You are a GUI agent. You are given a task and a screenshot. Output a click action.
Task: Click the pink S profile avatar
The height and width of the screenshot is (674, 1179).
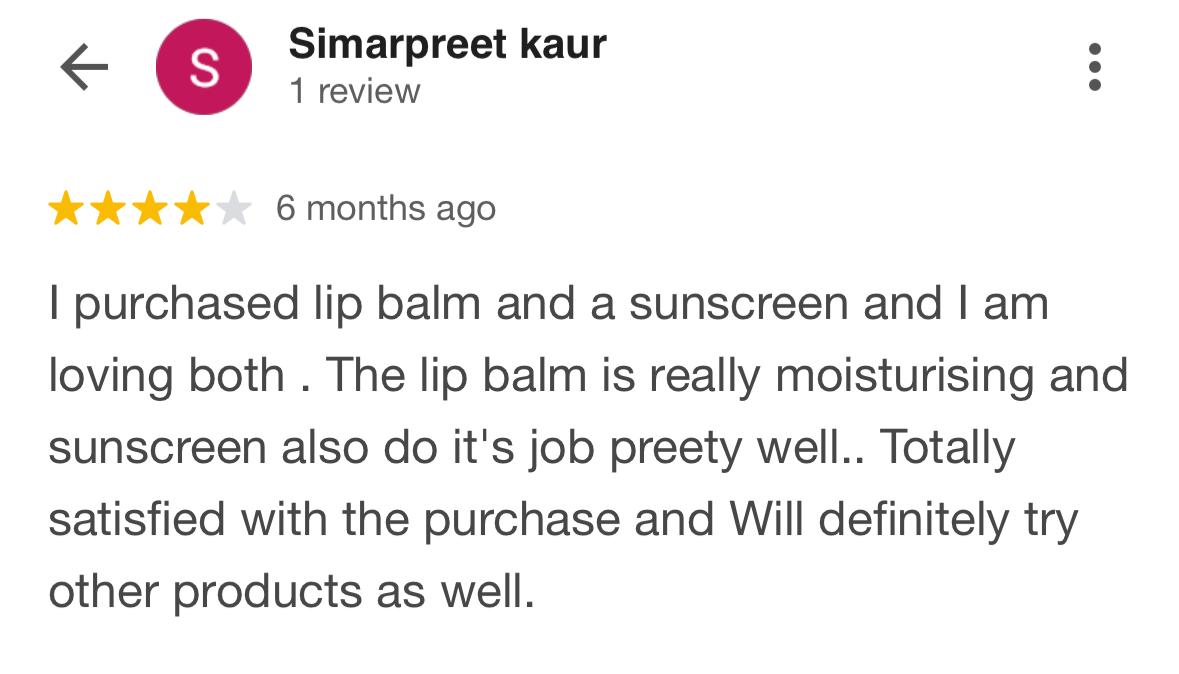pos(204,67)
